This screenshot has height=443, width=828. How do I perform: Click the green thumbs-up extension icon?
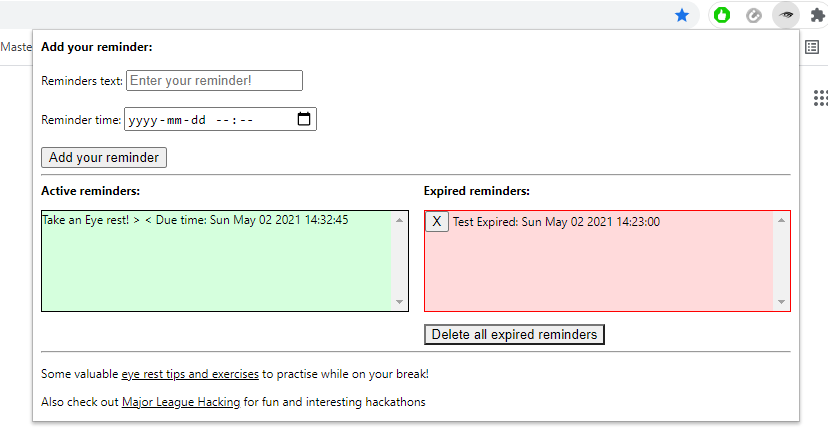[721, 15]
